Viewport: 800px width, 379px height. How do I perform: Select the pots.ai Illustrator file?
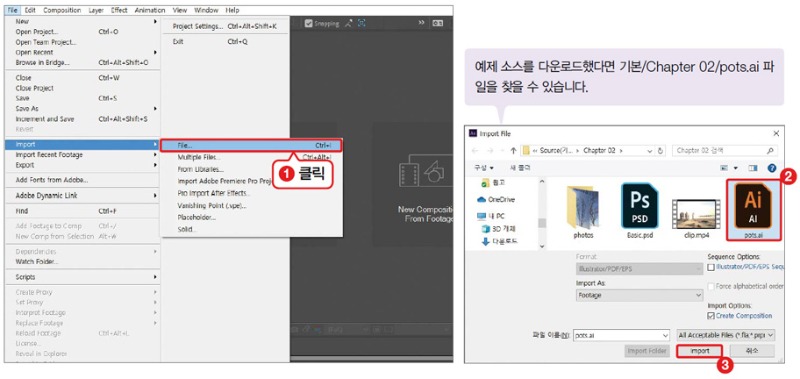pos(753,211)
